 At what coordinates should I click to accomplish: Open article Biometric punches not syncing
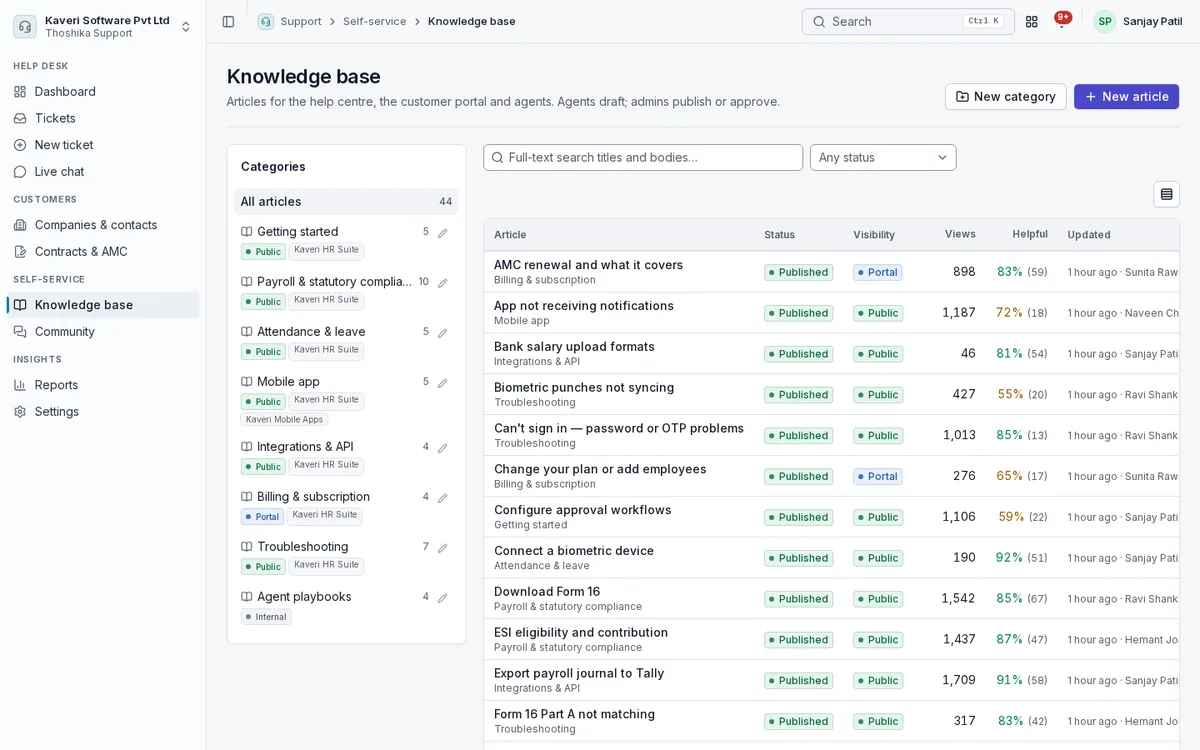pyautogui.click(x=584, y=388)
